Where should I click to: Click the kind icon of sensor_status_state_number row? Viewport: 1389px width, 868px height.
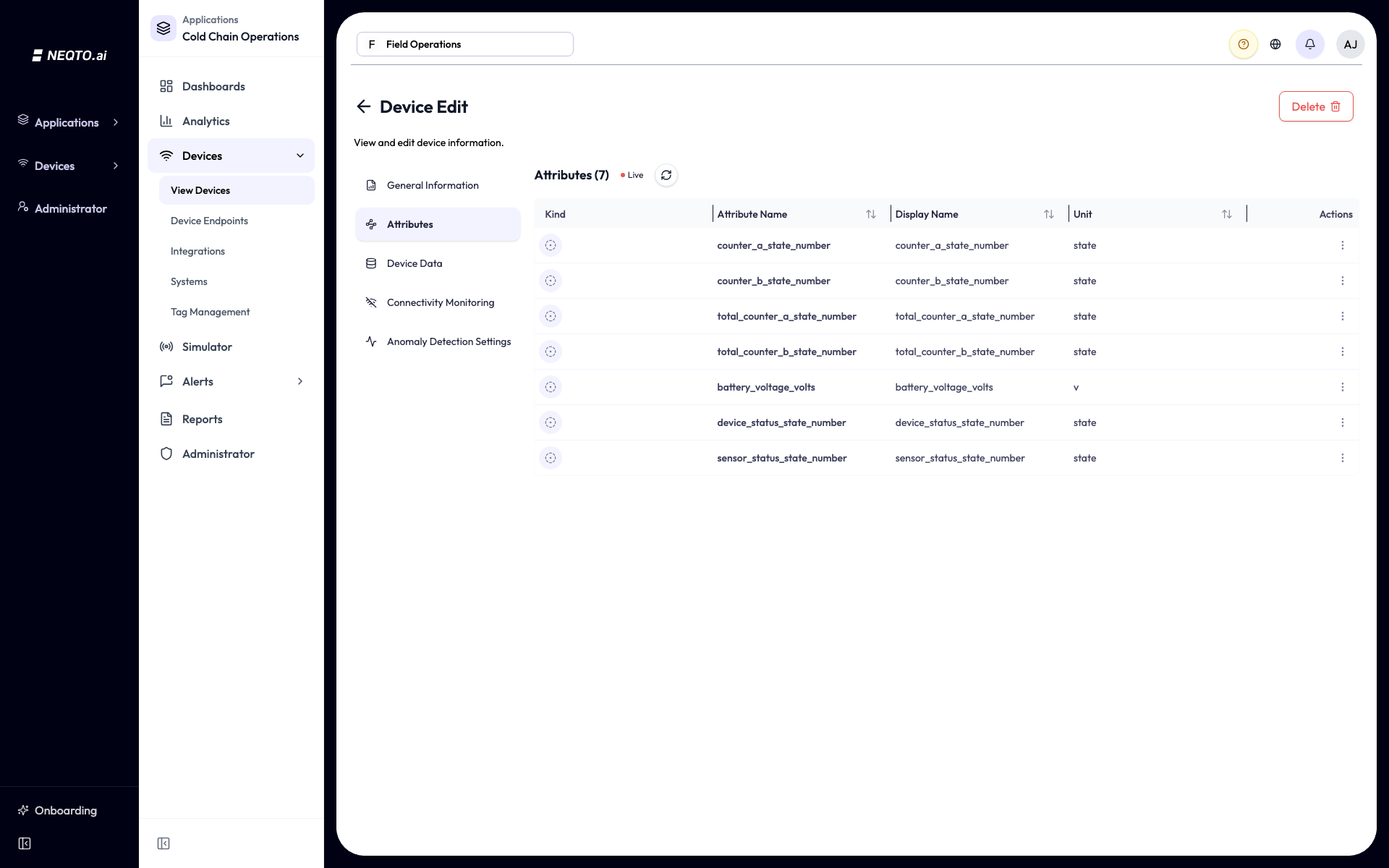click(x=551, y=458)
